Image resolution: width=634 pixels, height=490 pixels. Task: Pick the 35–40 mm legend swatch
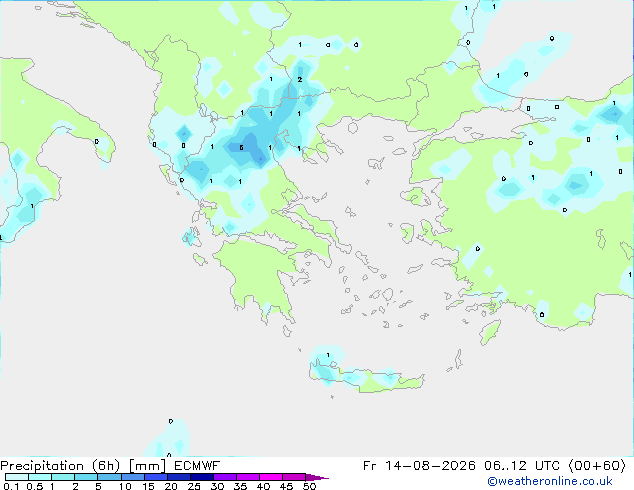(248, 477)
